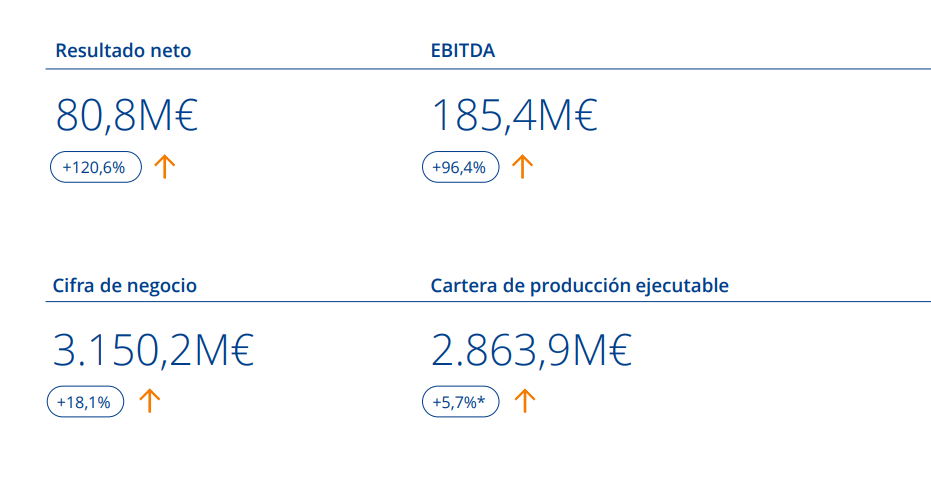The image size is (931, 493).
Task: Click the orange up arrow beside +18,1%
Action: click(x=149, y=402)
